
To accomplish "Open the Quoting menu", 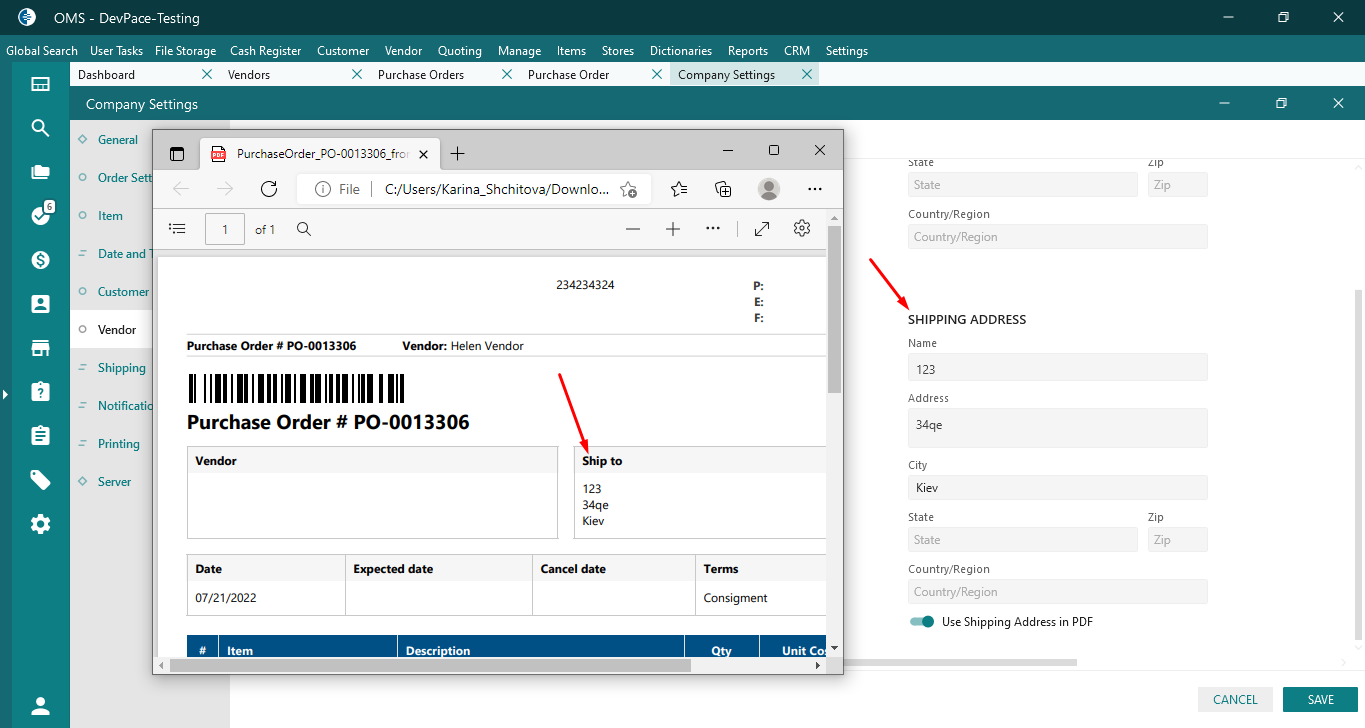I will 460,51.
